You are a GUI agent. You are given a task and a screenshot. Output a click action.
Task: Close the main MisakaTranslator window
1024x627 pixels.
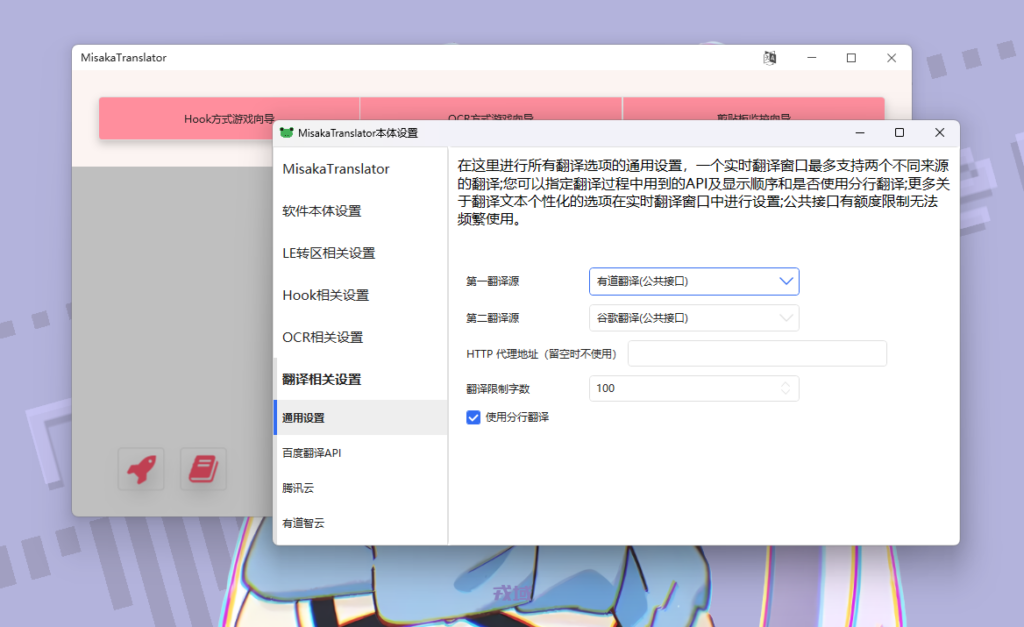891,57
